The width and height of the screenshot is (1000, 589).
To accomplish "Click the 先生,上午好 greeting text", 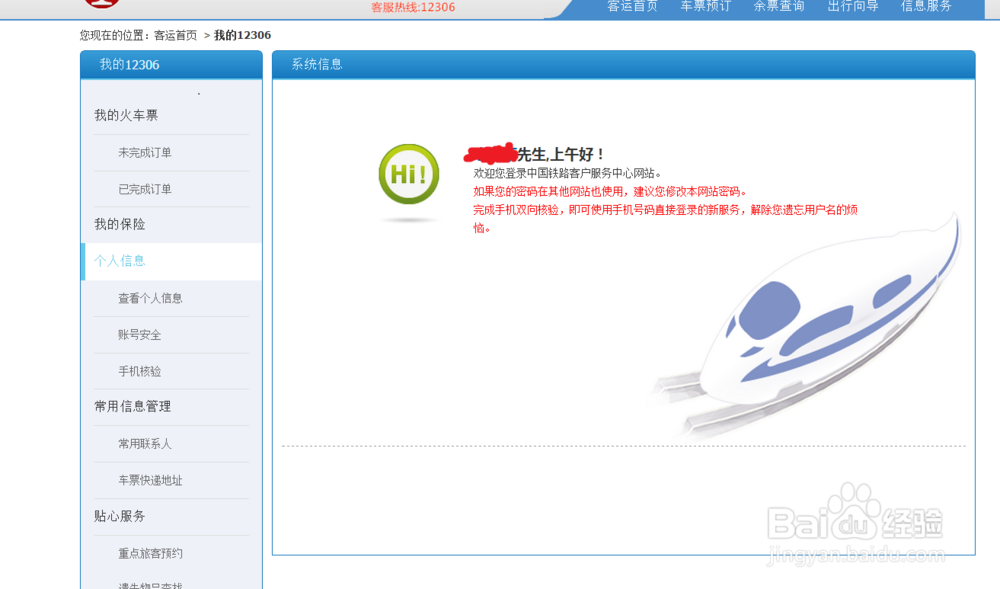I will click(560, 154).
